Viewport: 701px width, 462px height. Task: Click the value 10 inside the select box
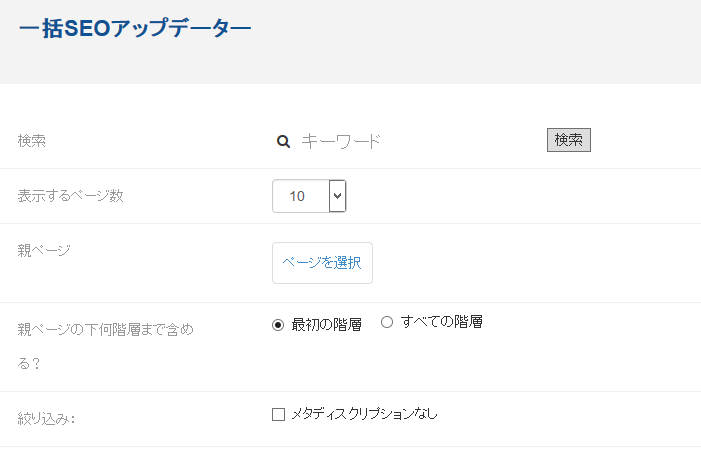(x=297, y=196)
